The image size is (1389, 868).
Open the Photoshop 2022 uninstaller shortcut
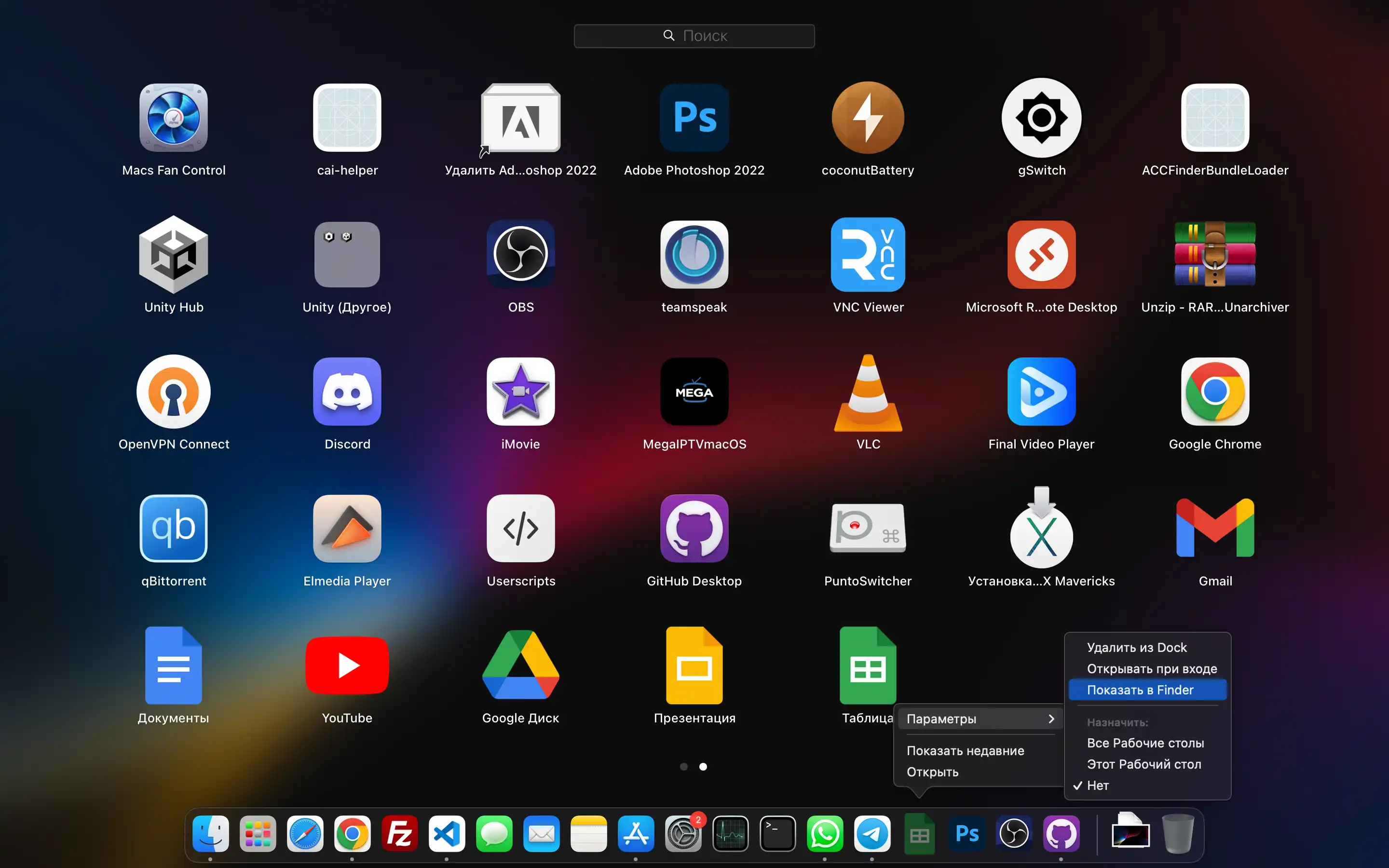[520, 119]
